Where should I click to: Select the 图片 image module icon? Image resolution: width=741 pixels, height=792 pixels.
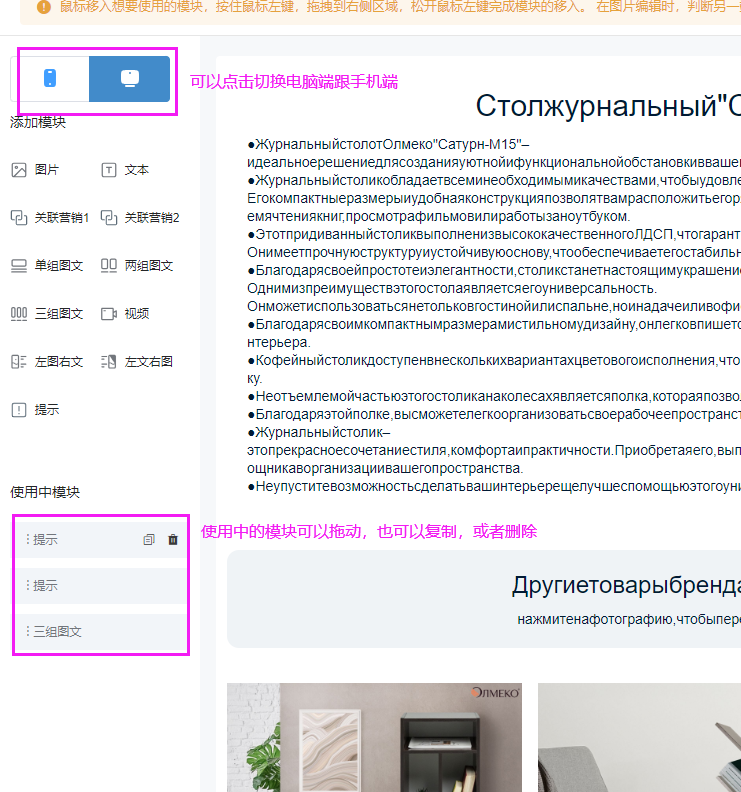(x=19, y=170)
